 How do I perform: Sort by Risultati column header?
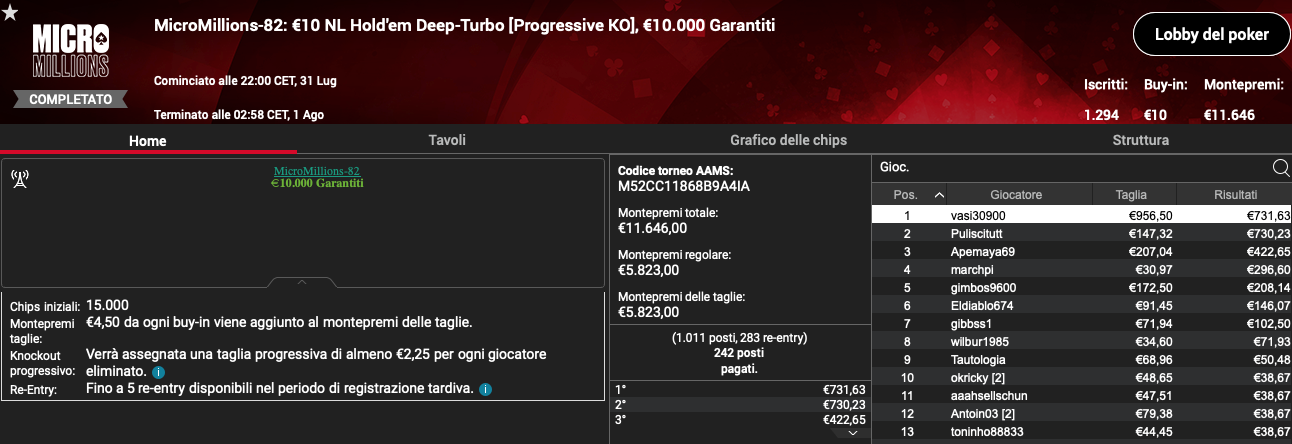coord(1235,195)
